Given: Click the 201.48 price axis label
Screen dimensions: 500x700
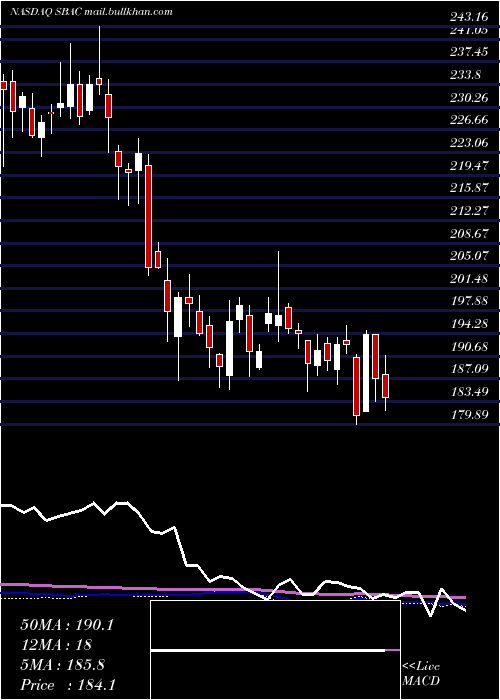Looking at the screenshot, I should [x=469, y=279].
